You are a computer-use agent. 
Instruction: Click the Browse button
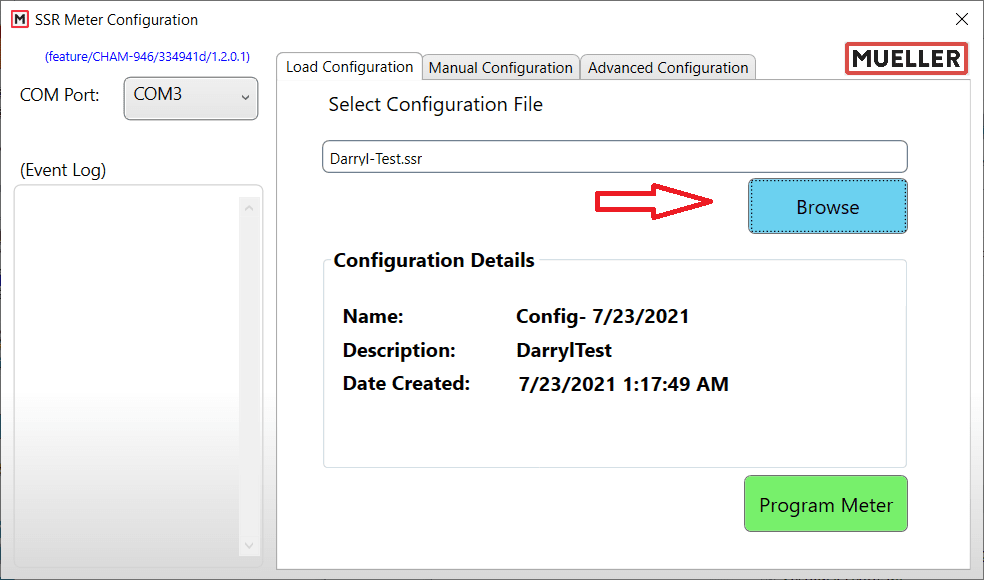coord(827,206)
